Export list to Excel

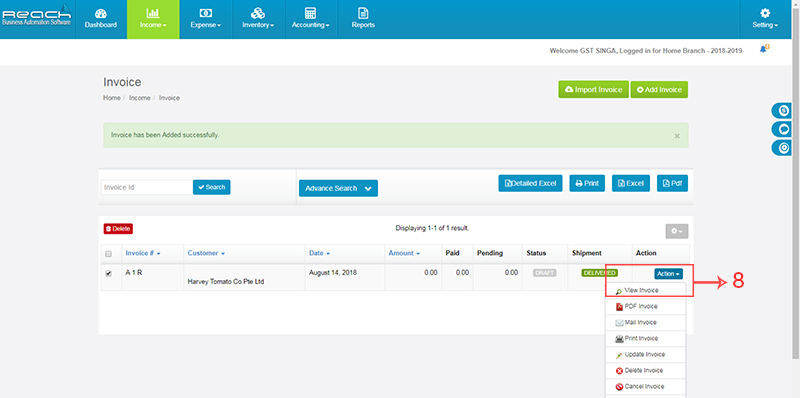click(631, 183)
